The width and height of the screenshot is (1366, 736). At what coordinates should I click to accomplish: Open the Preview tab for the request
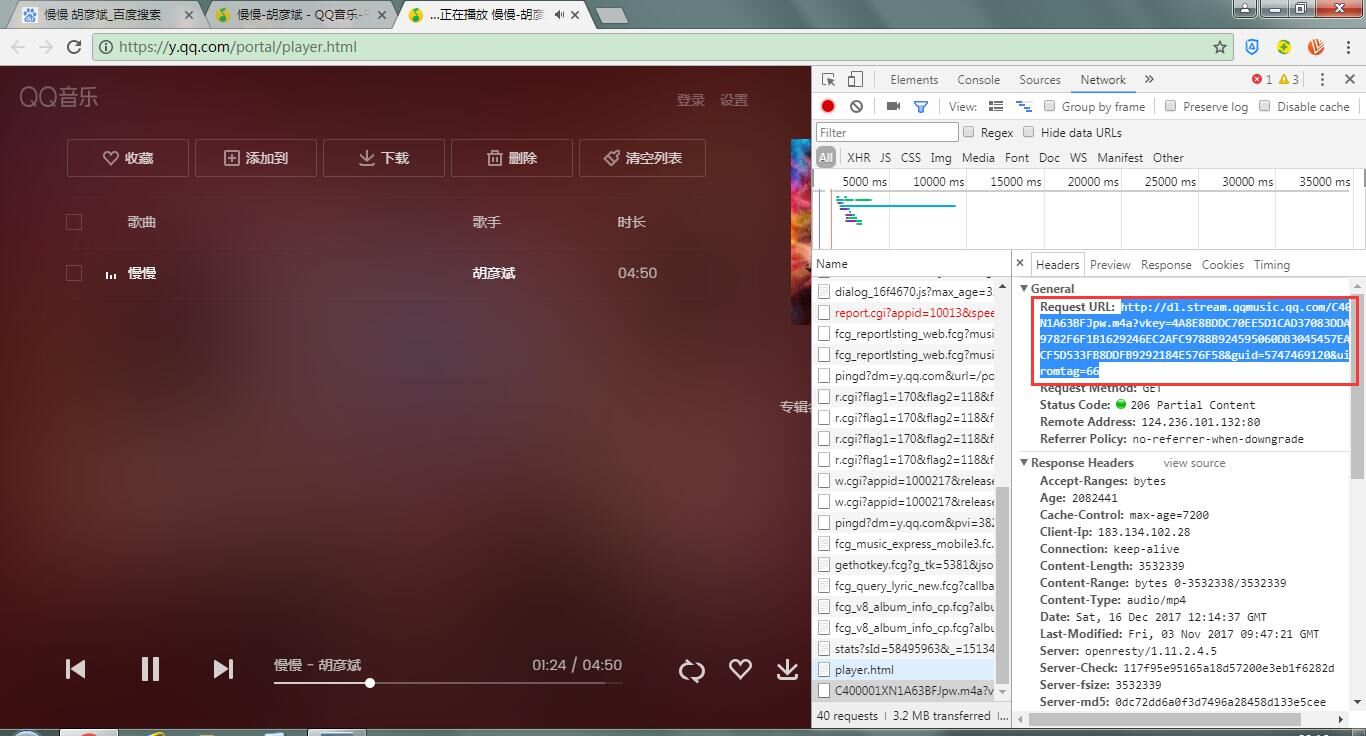pyautogui.click(x=1109, y=264)
